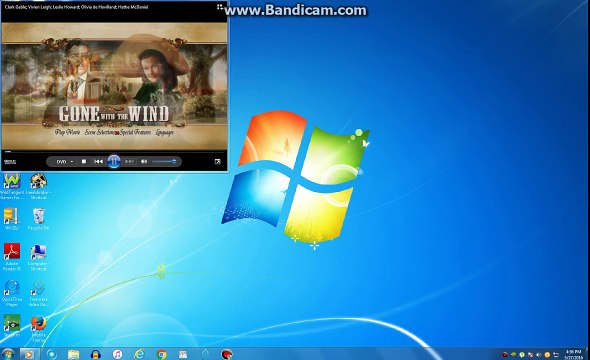Open the Computer shortcut on desktop
590x360 pixels.
pyautogui.click(x=38, y=257)
